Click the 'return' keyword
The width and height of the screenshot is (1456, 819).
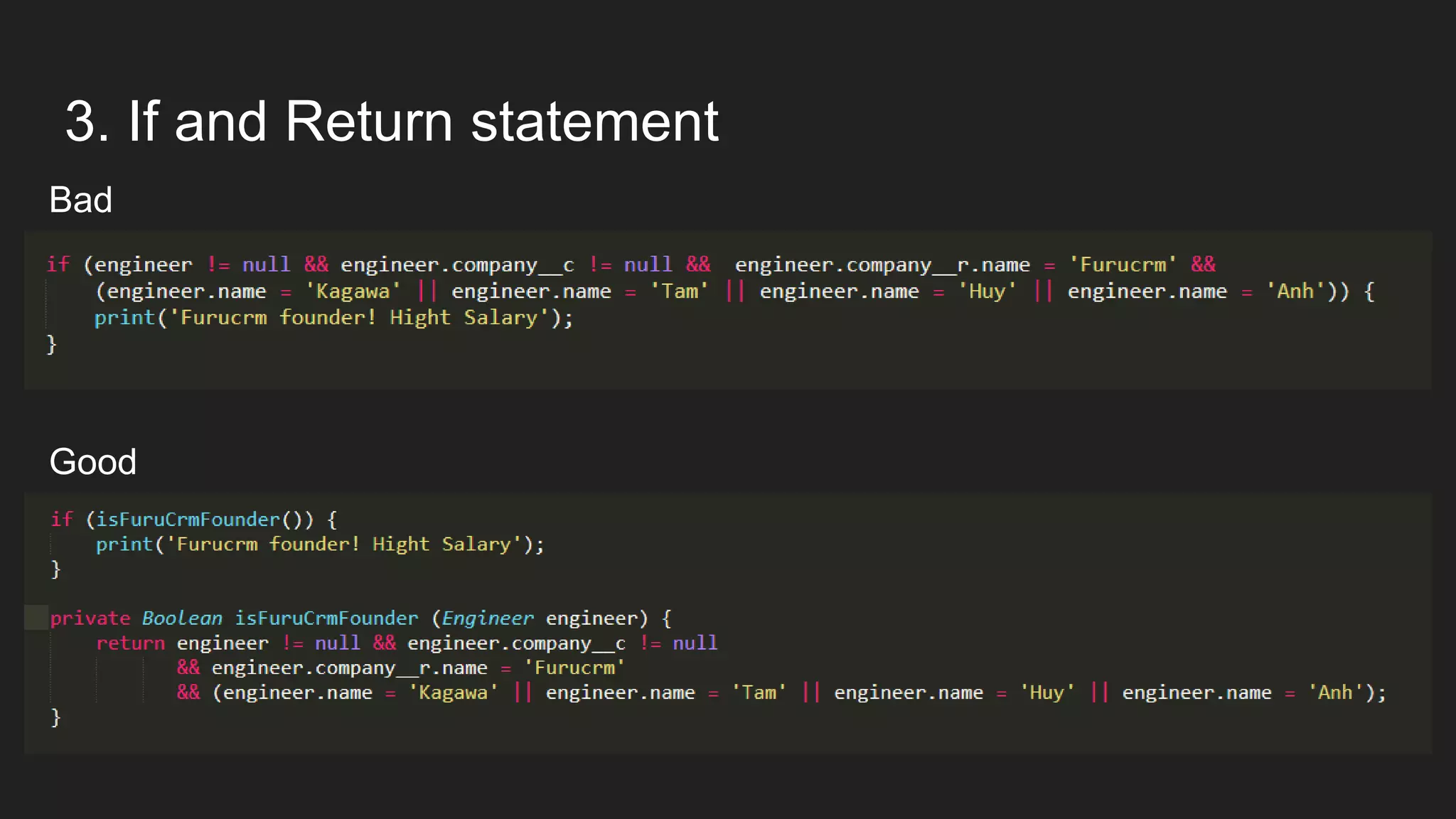130,643
